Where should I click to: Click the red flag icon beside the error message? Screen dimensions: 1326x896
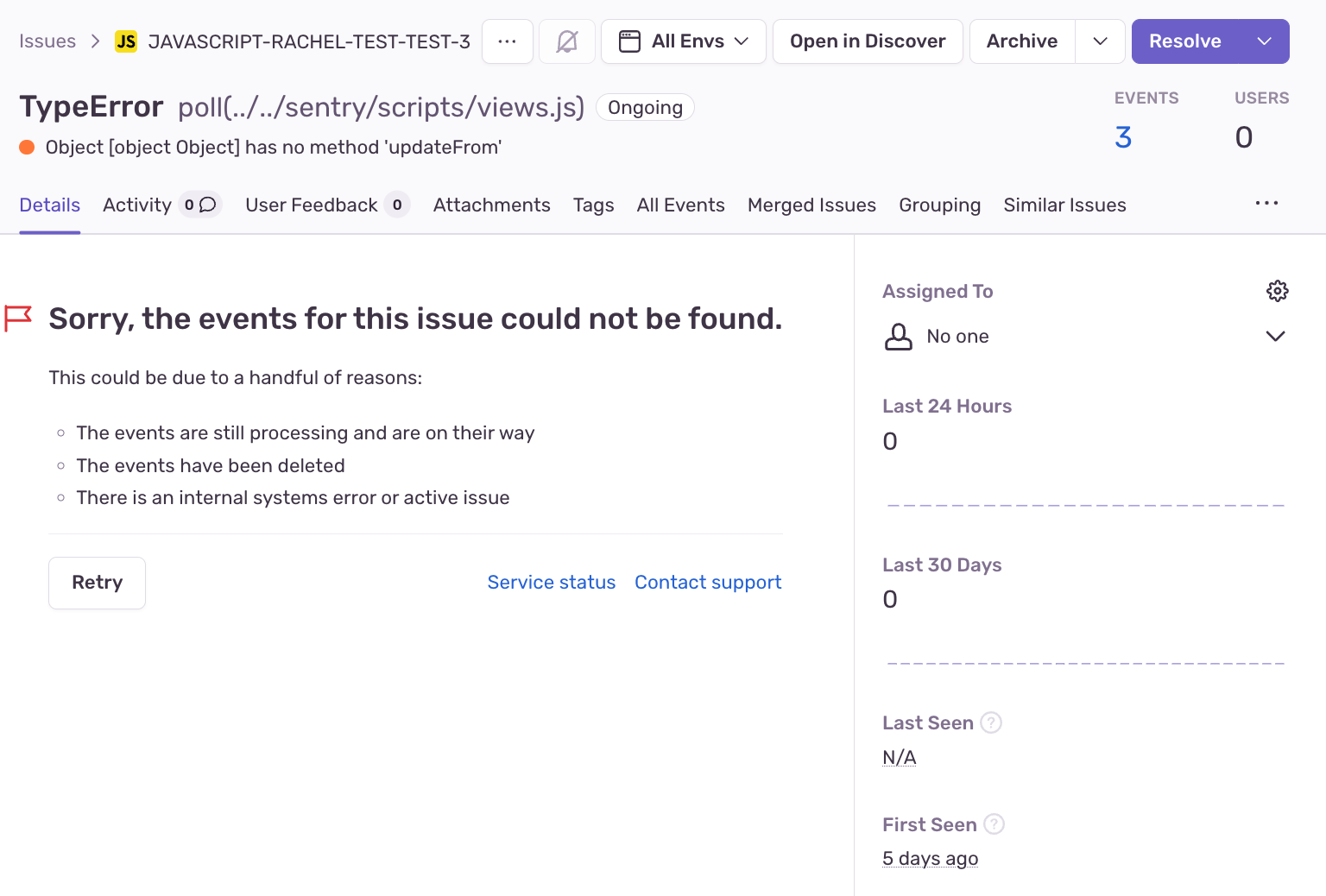[19, 319]
